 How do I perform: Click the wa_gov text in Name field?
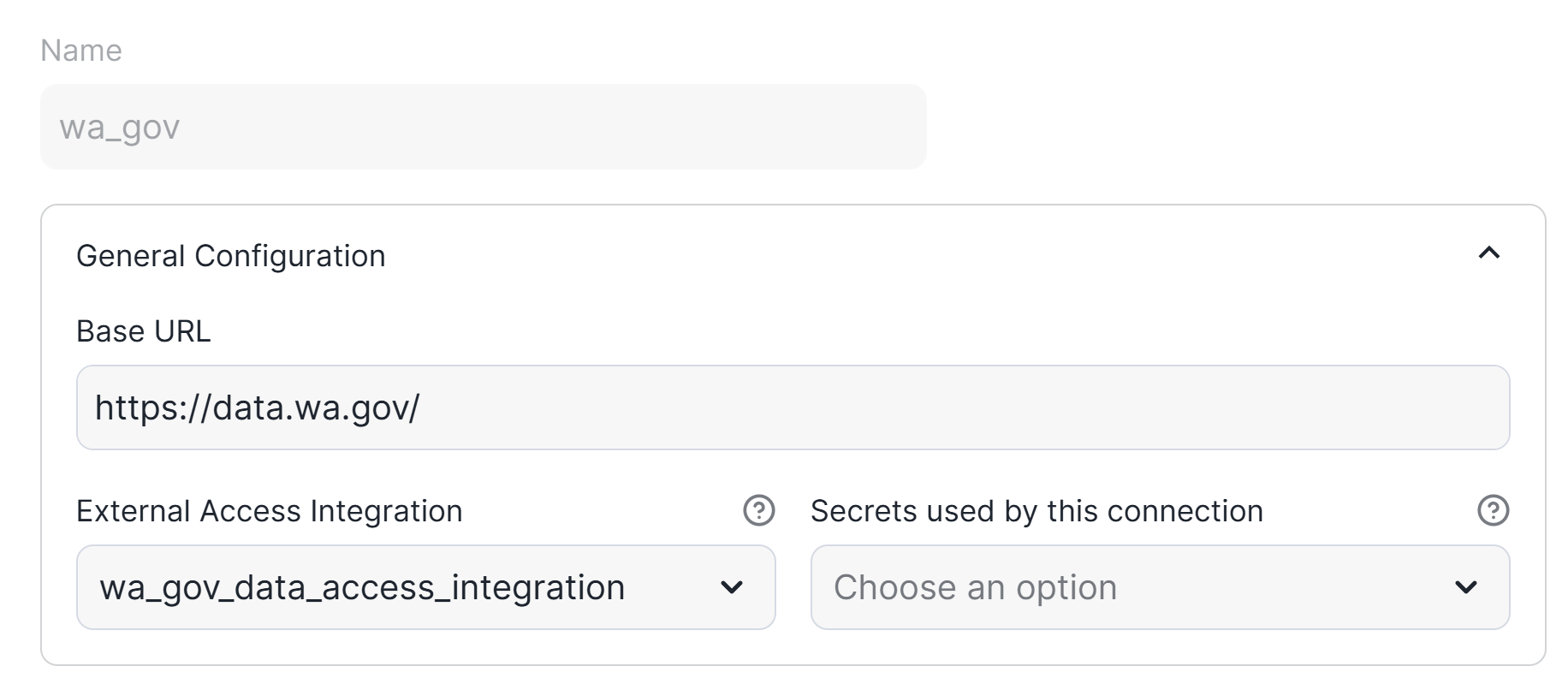click(x=119, y=128)
